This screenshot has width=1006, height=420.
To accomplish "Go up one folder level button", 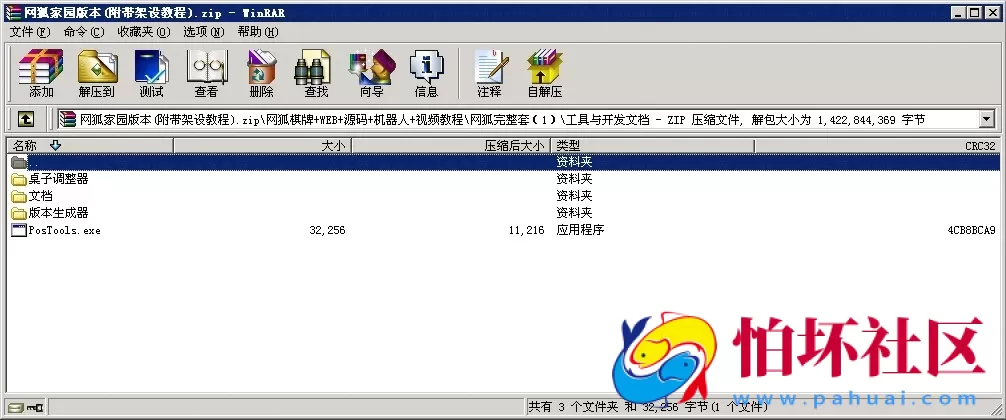I will [26, 119].
